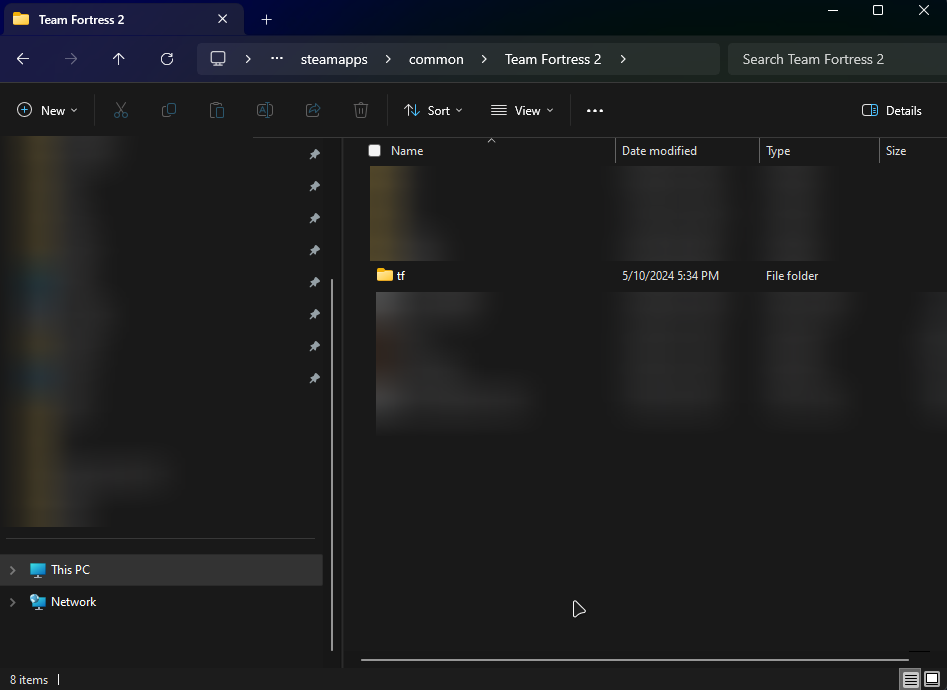The image size is (947, 690).
Task: Toggle the Details pane
Action: click(891, 111)
